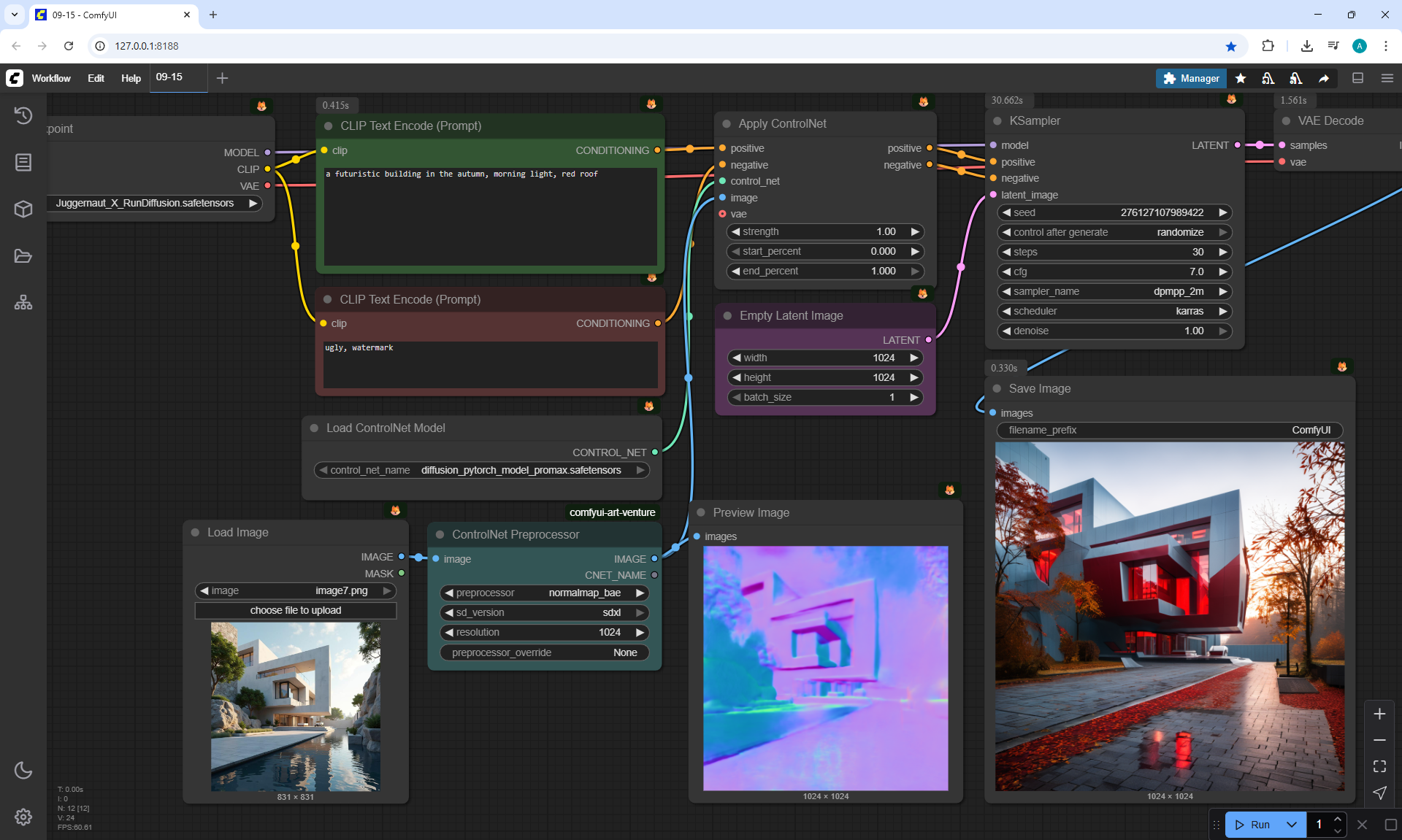The width and height of the screenshot is (1402, 840).
Task: Open the model library cube icon
Action: [23, 209]
